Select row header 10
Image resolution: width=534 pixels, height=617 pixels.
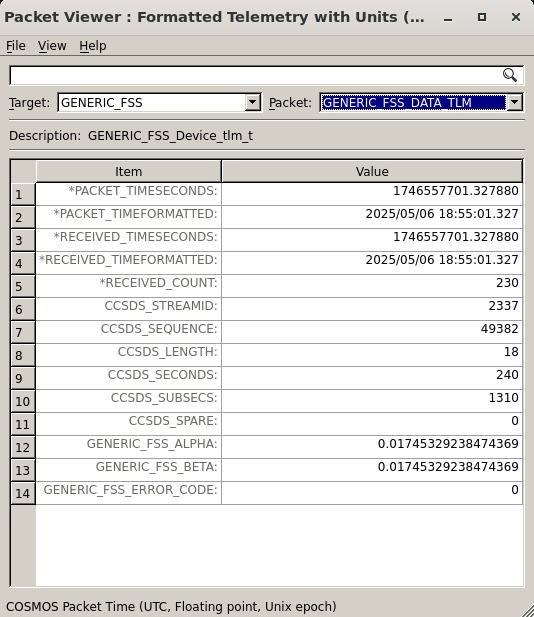click(x=23, y=401)
